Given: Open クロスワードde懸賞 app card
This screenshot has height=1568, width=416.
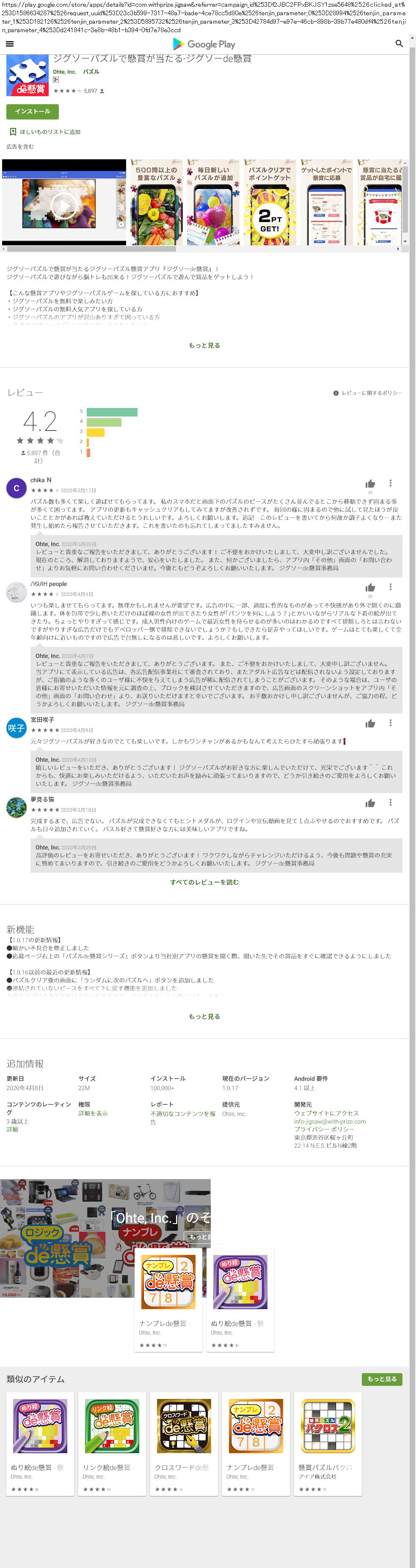Looking at the screenshot, I should [184, 1443].
